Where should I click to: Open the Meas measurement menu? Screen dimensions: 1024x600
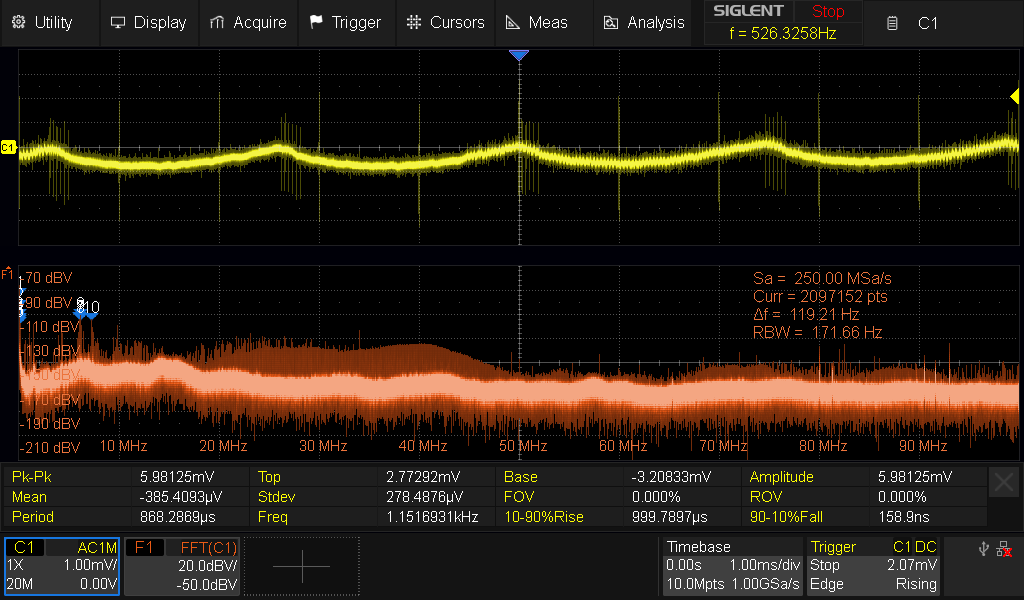[x=536, y=22]
